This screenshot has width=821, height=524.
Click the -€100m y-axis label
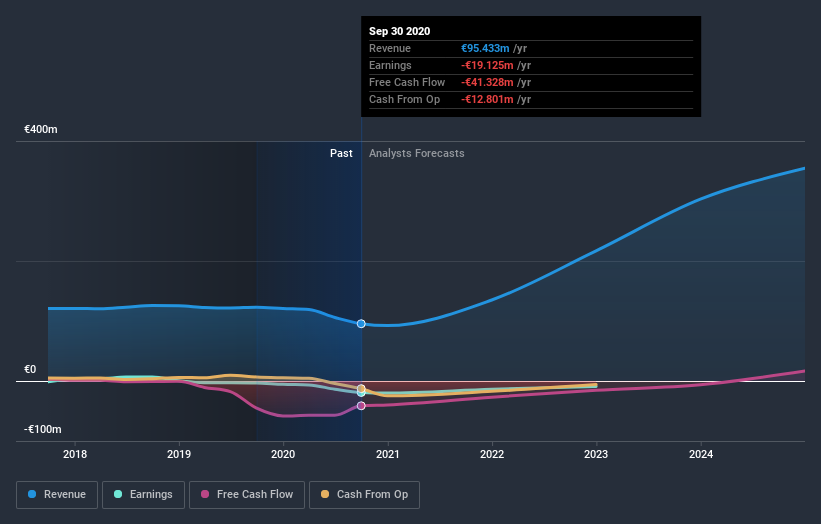(x=42, y=429)
